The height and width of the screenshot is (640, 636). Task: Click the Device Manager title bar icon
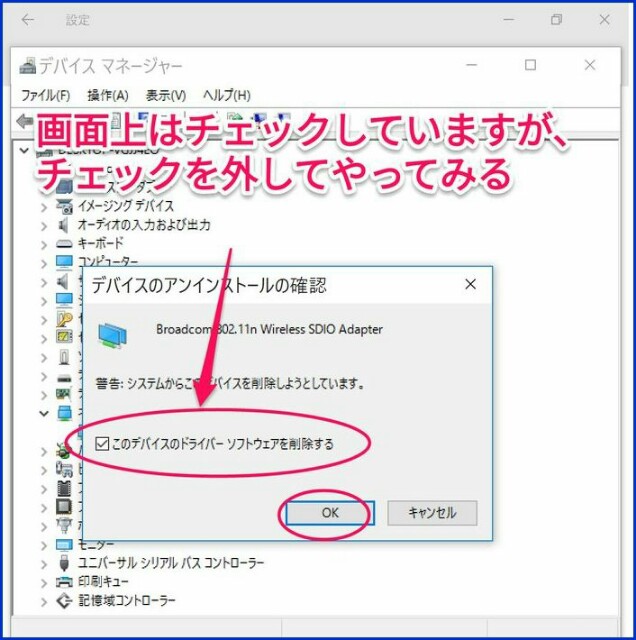27,66
